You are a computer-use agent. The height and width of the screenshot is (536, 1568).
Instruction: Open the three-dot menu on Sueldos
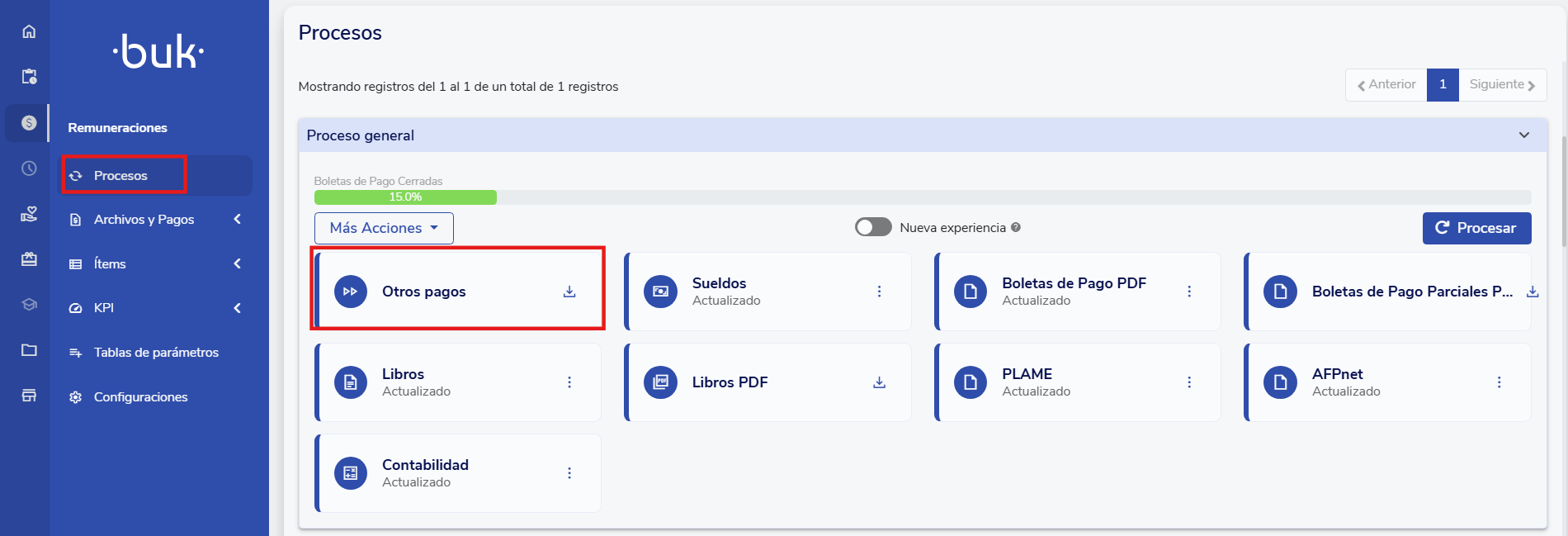[x=879, y=292]
